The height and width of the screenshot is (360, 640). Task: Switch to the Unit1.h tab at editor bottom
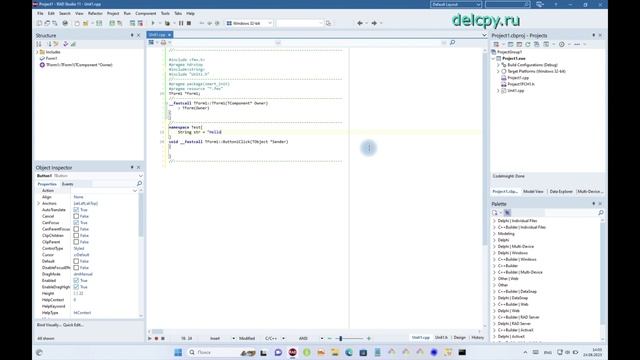(x=441, y=338)
